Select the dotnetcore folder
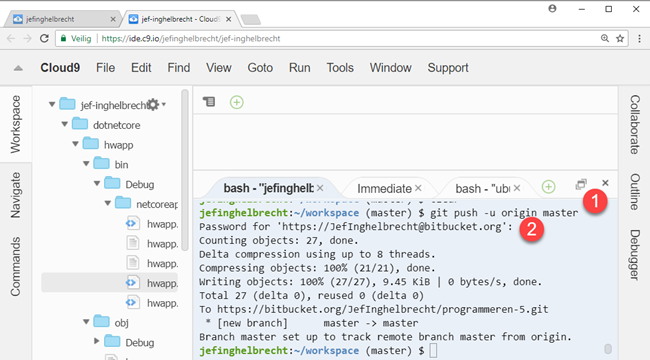 pos(116,125)
